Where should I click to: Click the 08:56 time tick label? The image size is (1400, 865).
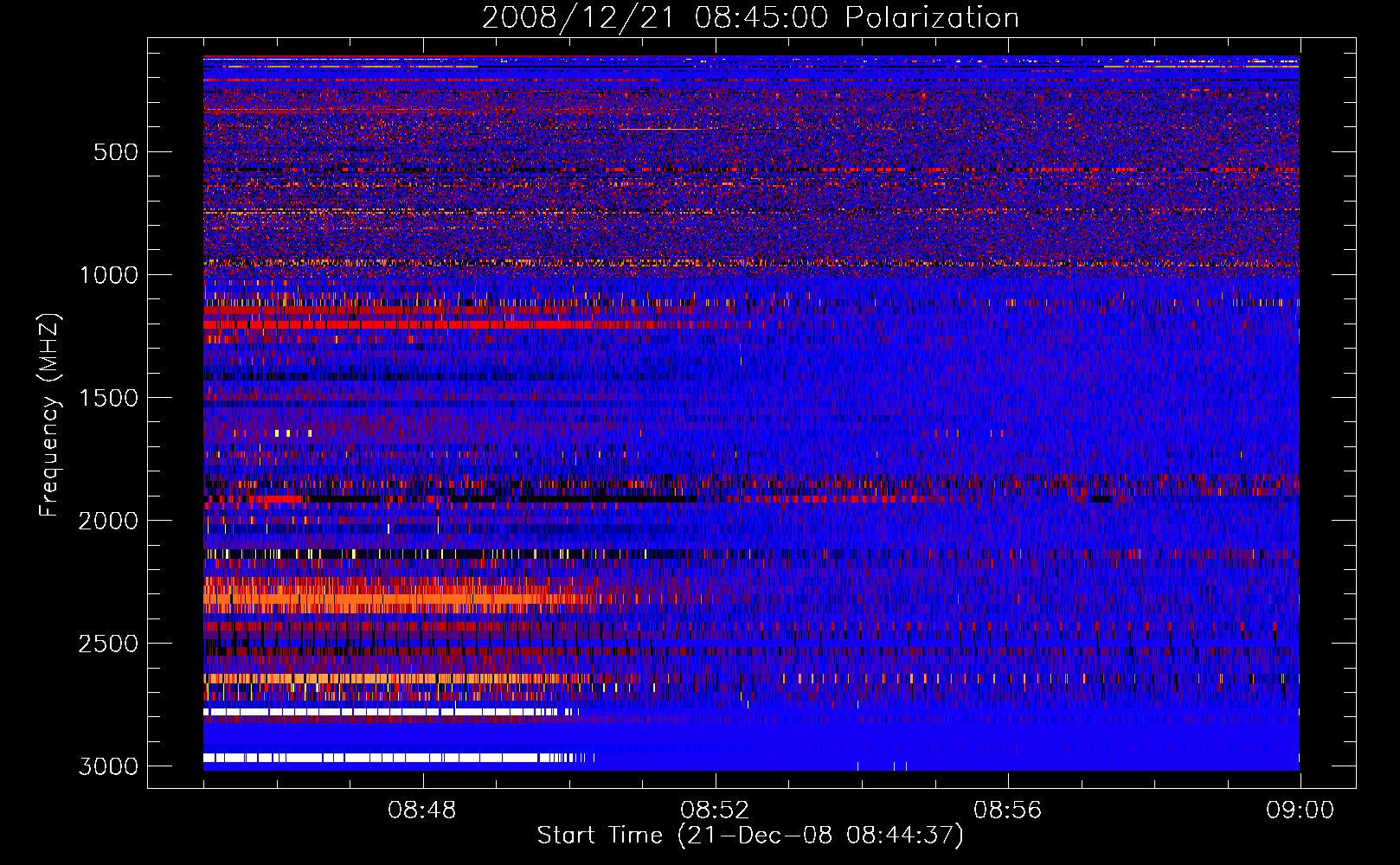[1007, 811]
